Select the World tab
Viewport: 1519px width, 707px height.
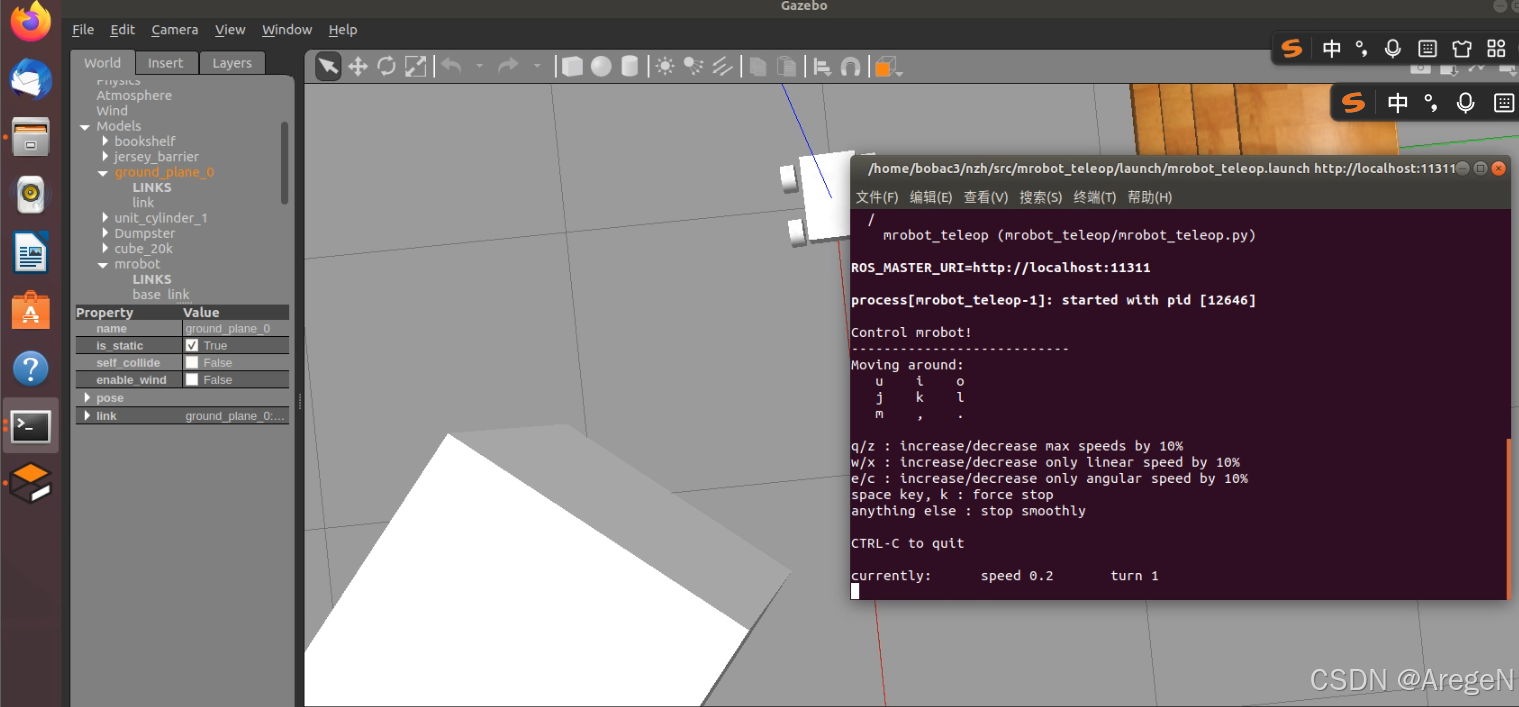[102, 62]
